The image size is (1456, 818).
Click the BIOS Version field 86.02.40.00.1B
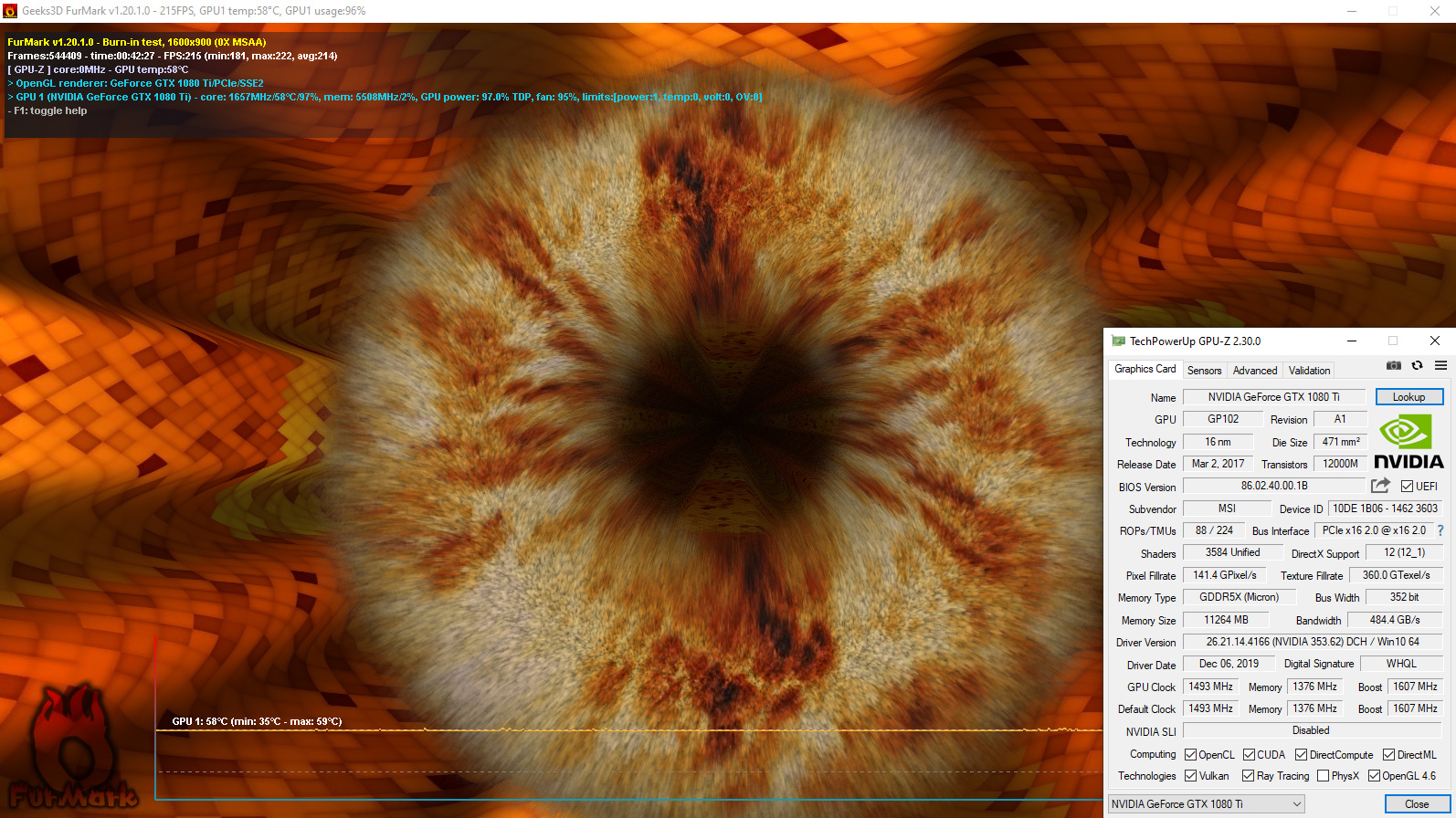coord(1273,486)
